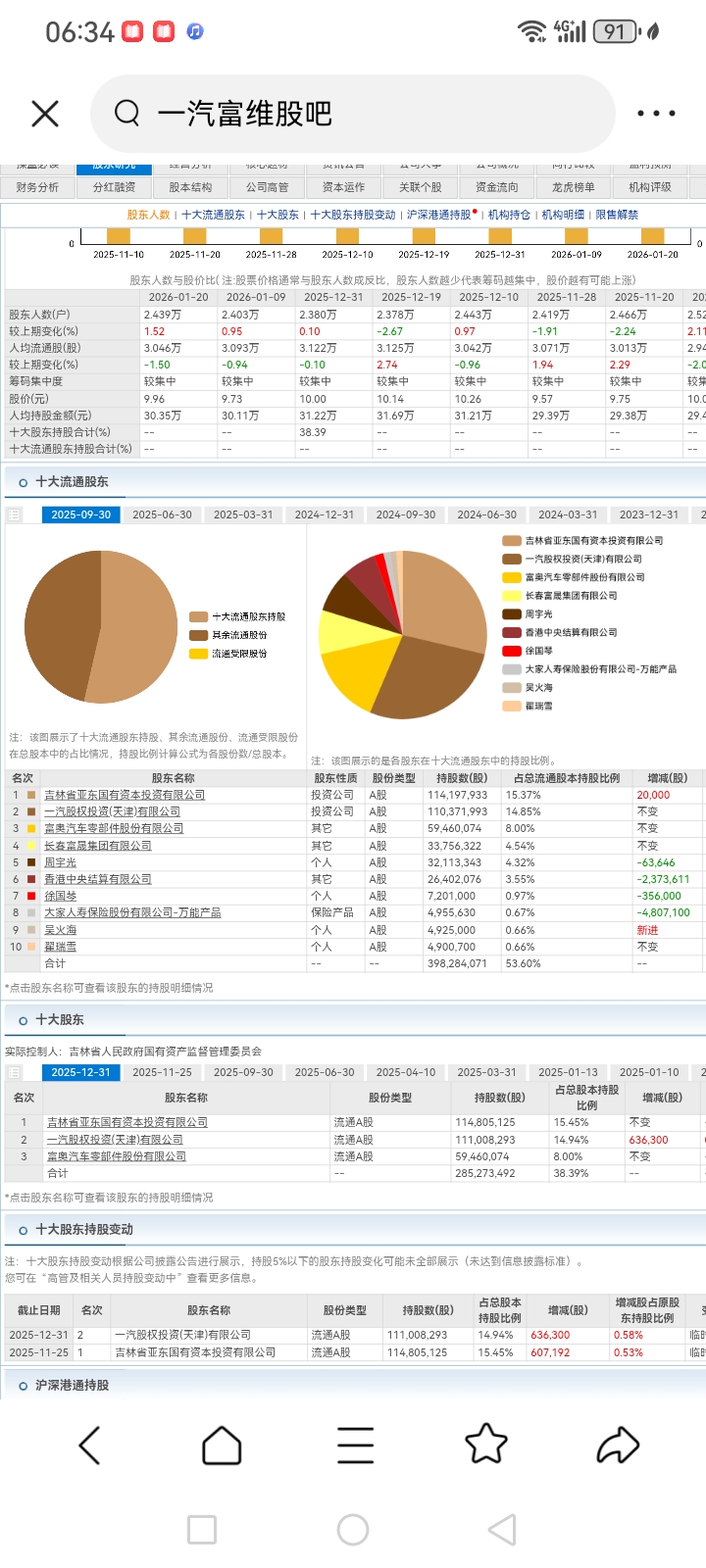Jump to 限售解禁 sub-link
Image resolution: width=706 pixels, height=1568 pixels.
(x=617, y=215)
